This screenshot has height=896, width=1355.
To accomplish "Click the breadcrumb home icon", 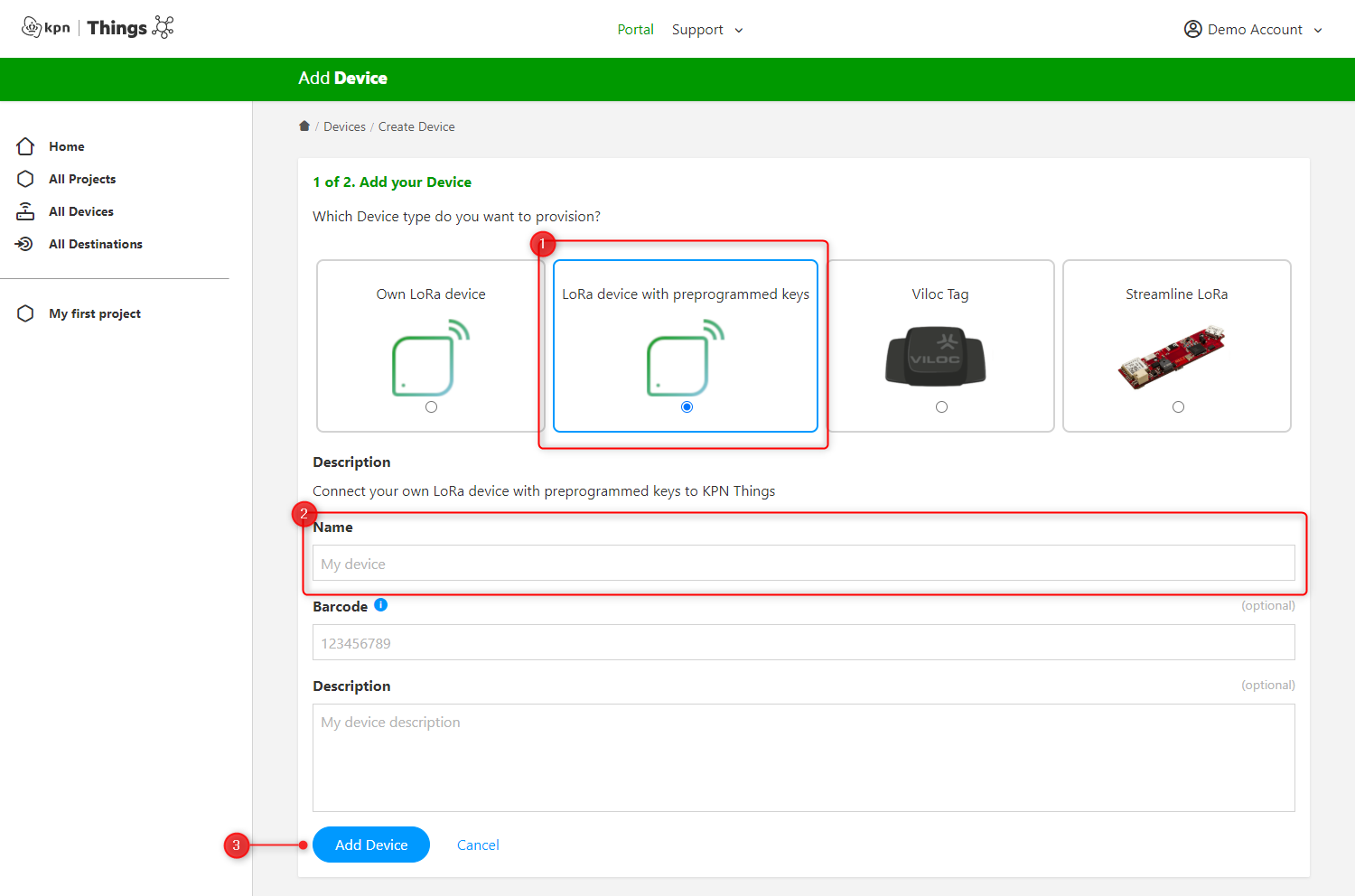I will point(304,126).
